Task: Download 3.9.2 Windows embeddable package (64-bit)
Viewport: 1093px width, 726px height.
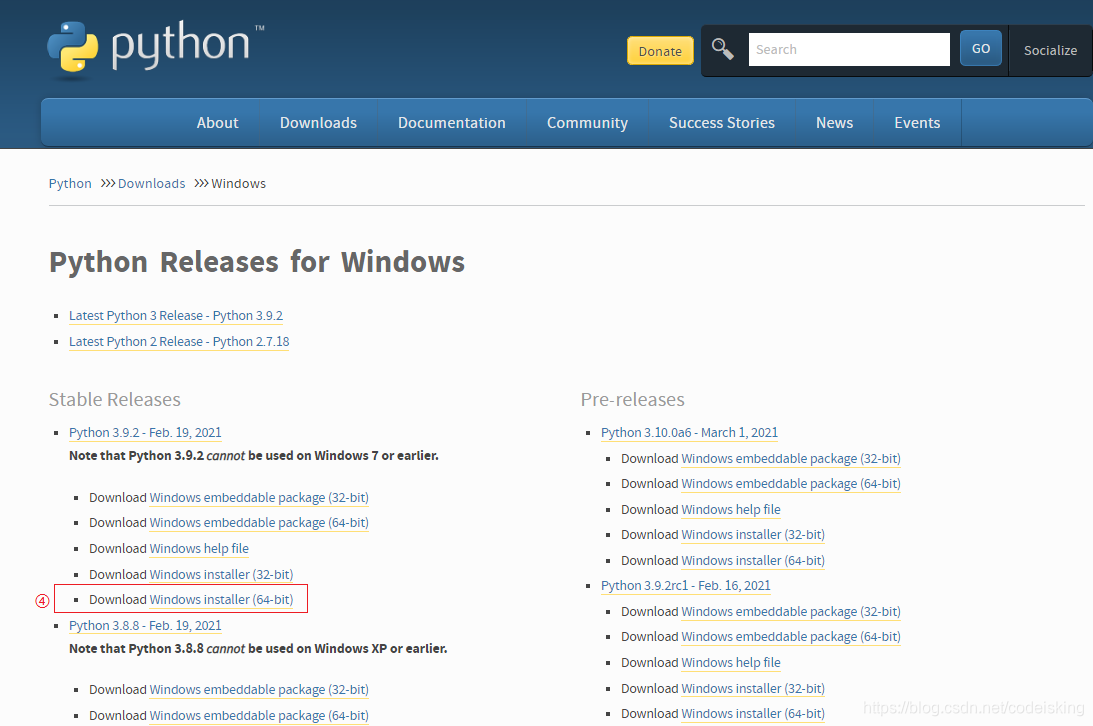Action: 259,523
